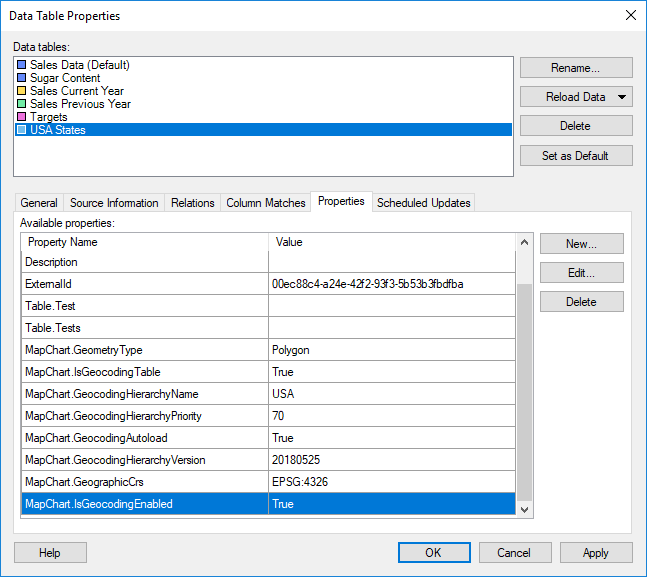Image resolution: width=647 pixels, height=577 pixels.
Task: Click the Apply button
Action: point(596,553)
